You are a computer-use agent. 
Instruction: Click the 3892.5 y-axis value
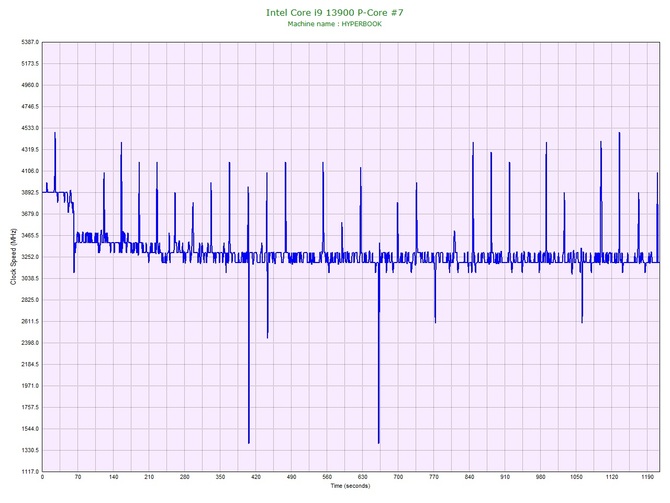30,193
